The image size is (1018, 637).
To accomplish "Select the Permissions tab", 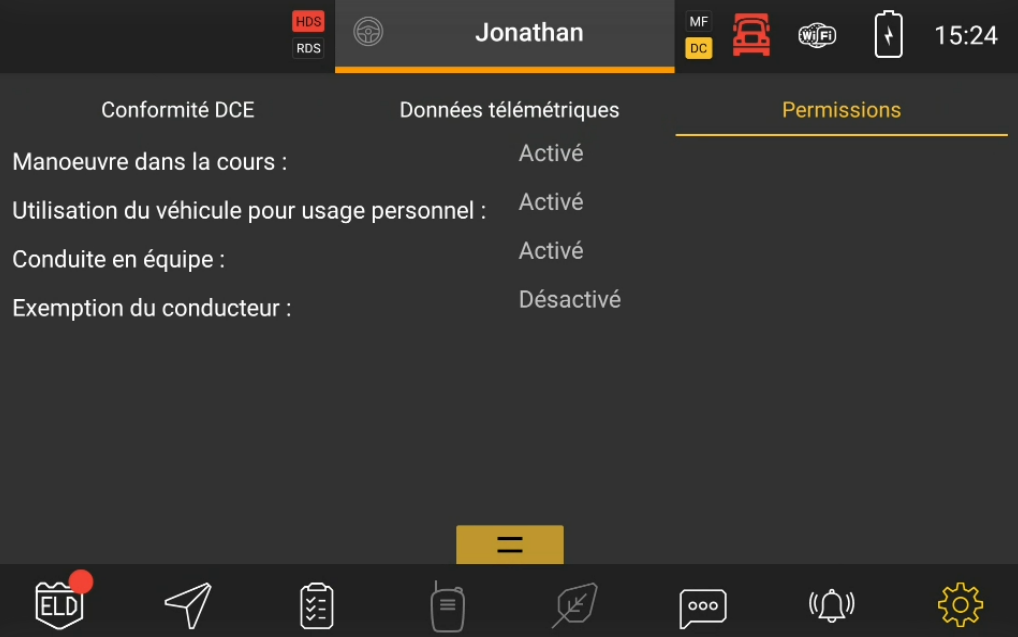I will [841, 110].
